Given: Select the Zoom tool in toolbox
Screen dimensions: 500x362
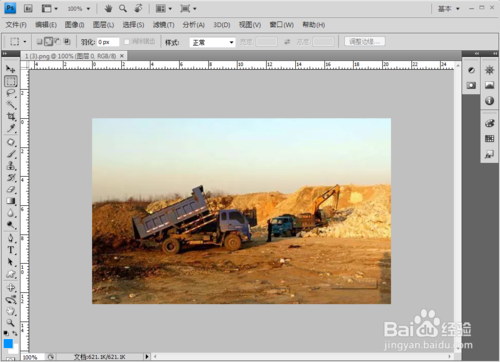Looking at the screenshot, I should pyautogui.click(x=11, y=323).
